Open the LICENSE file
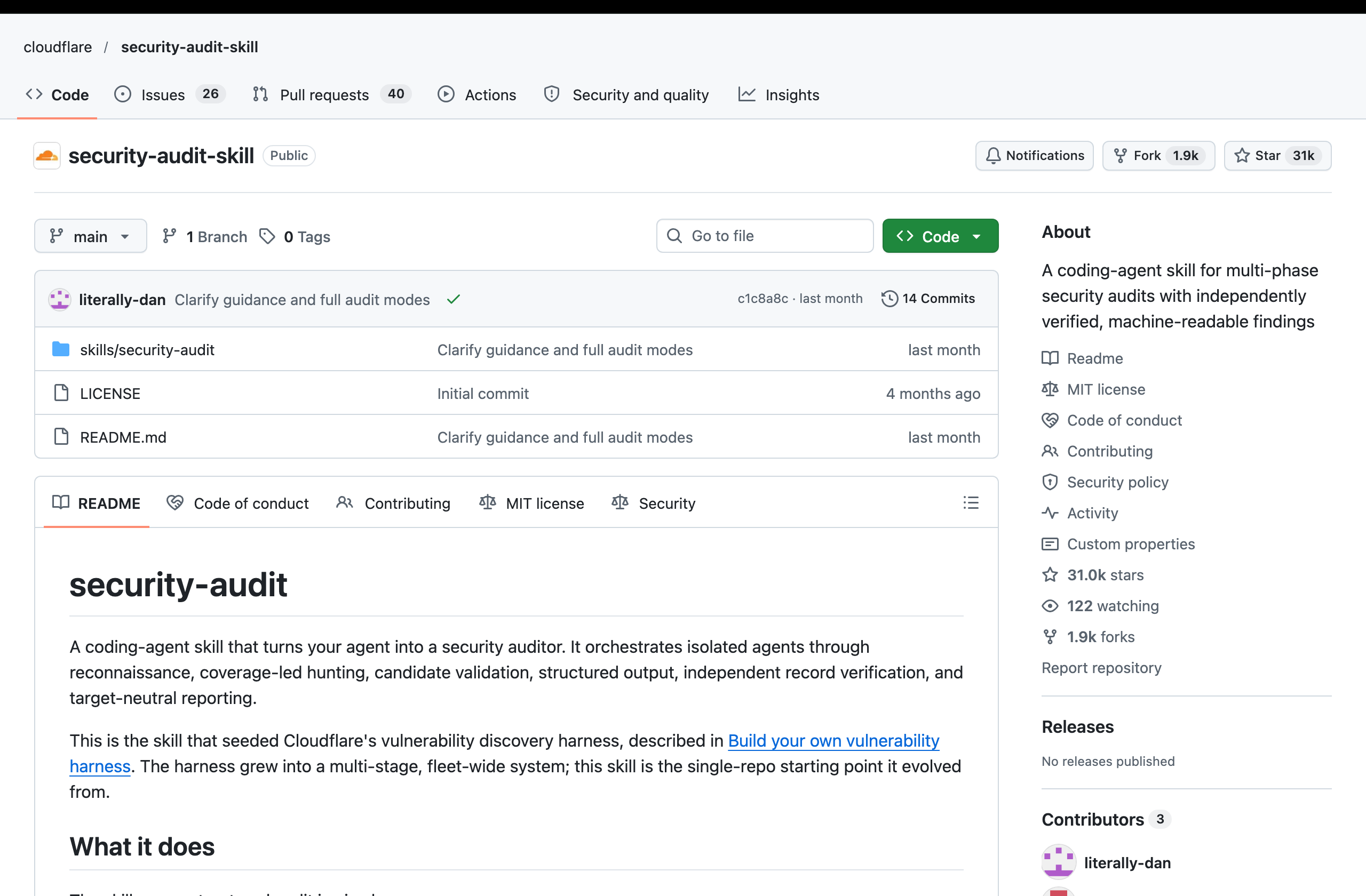Image resolution: width=1366 pixels, height=896 pixels. coord(110,393)
